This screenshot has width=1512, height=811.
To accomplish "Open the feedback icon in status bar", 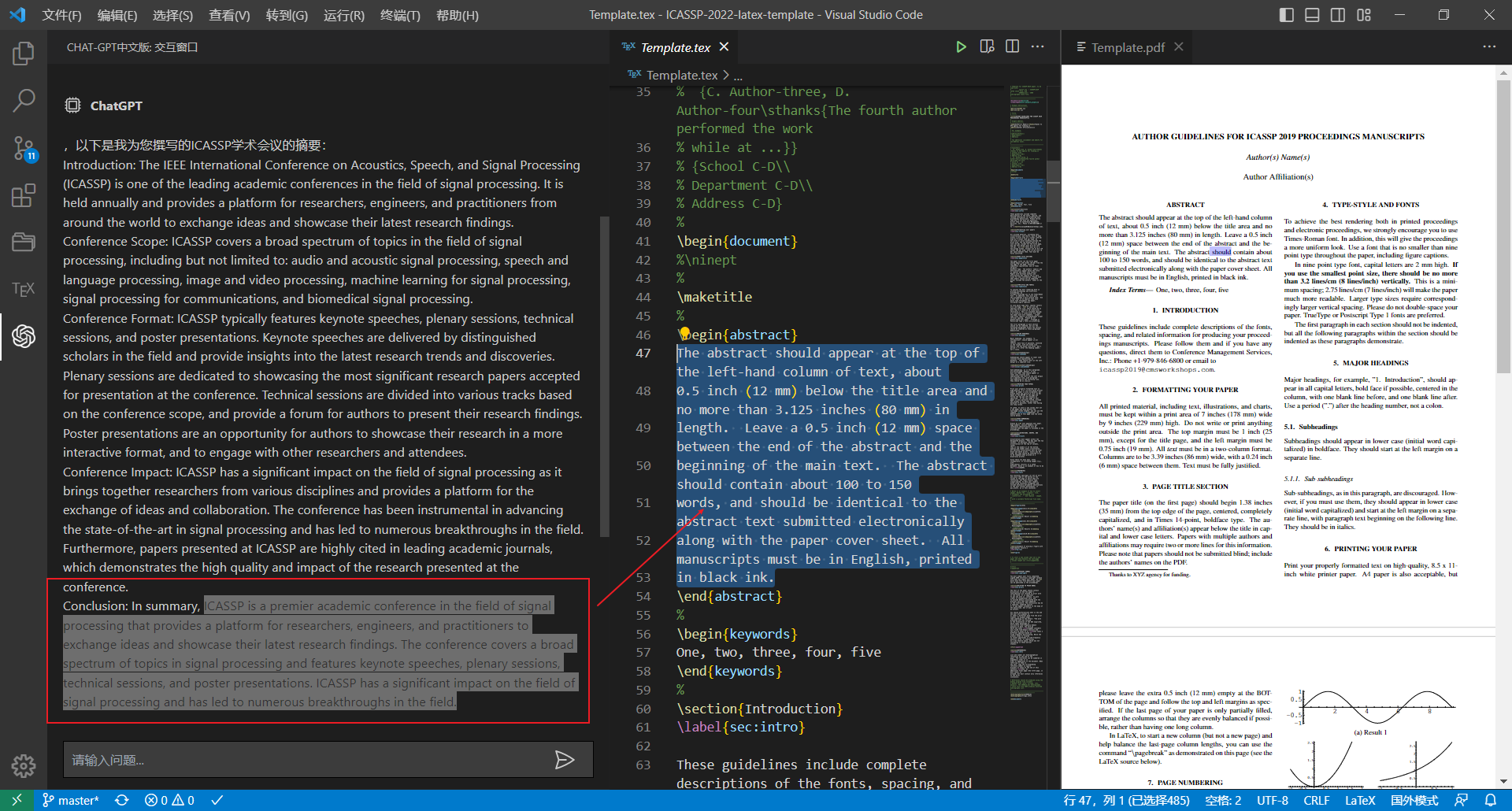I will coord(1461,800).
